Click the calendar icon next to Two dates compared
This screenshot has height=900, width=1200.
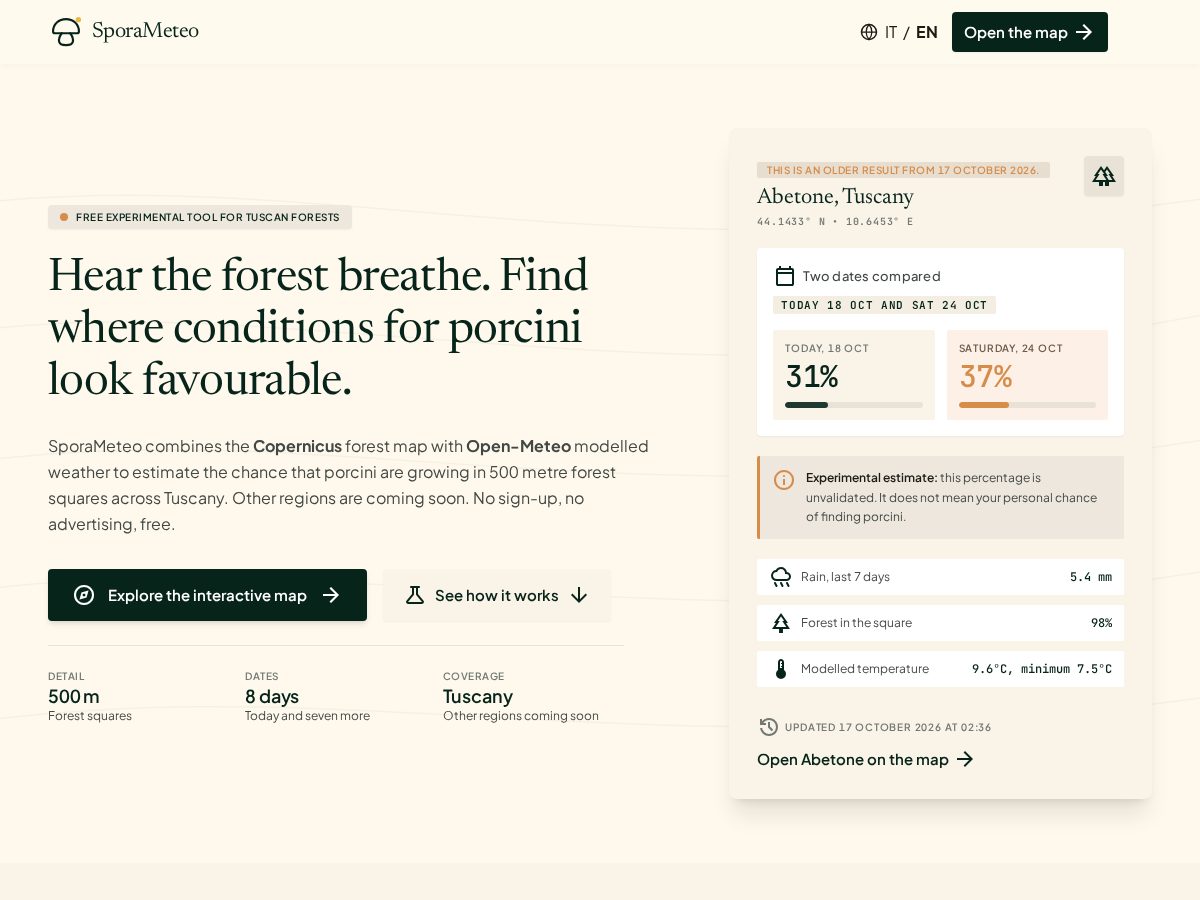pyautogui.click(x=785, y=276)
